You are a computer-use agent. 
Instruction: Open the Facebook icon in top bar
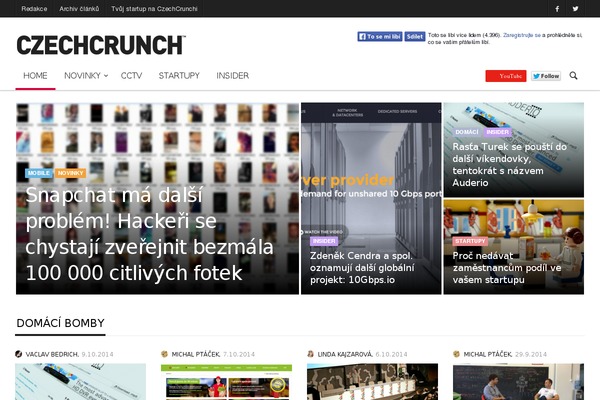[557, 8]
